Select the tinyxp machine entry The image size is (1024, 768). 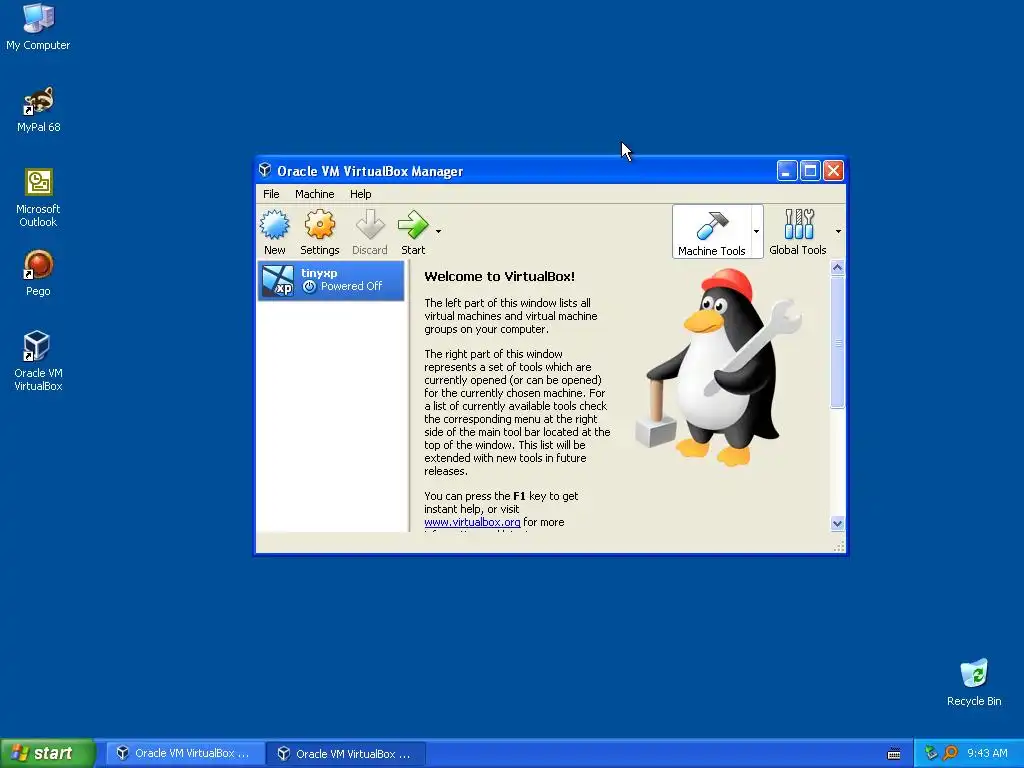tap(331, 280)
